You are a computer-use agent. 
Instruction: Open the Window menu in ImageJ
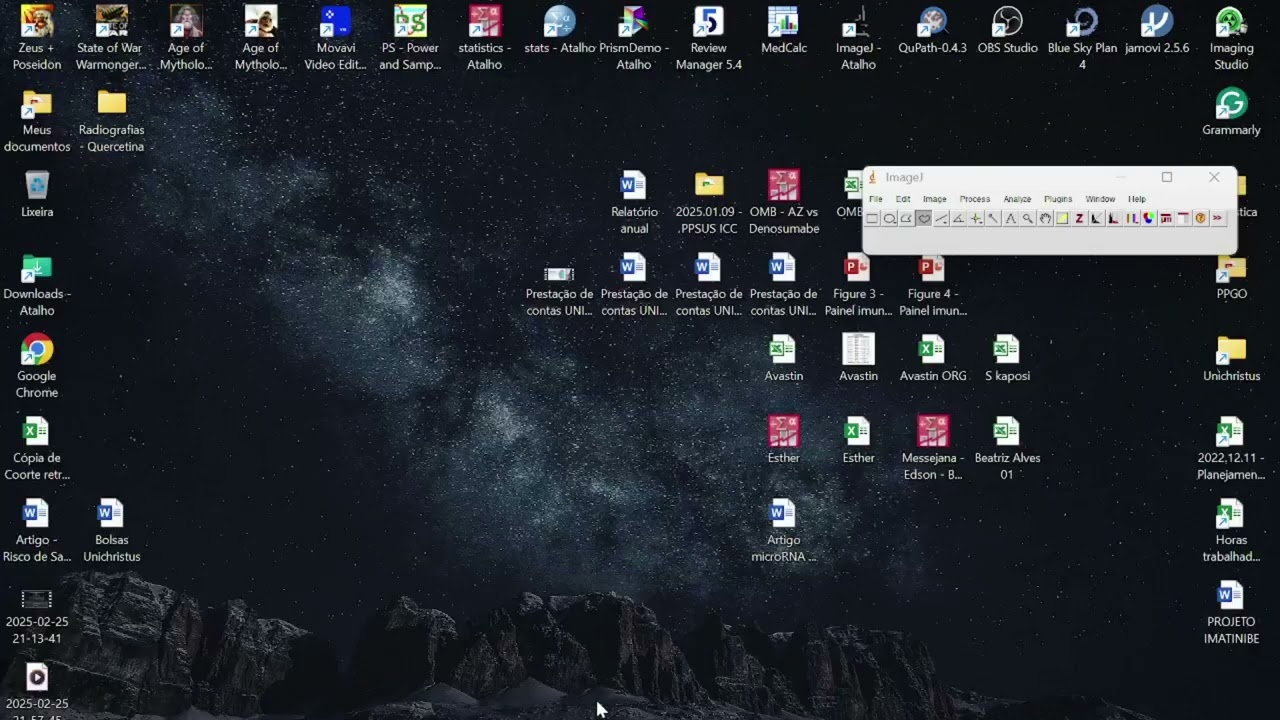coord(1100,199)
